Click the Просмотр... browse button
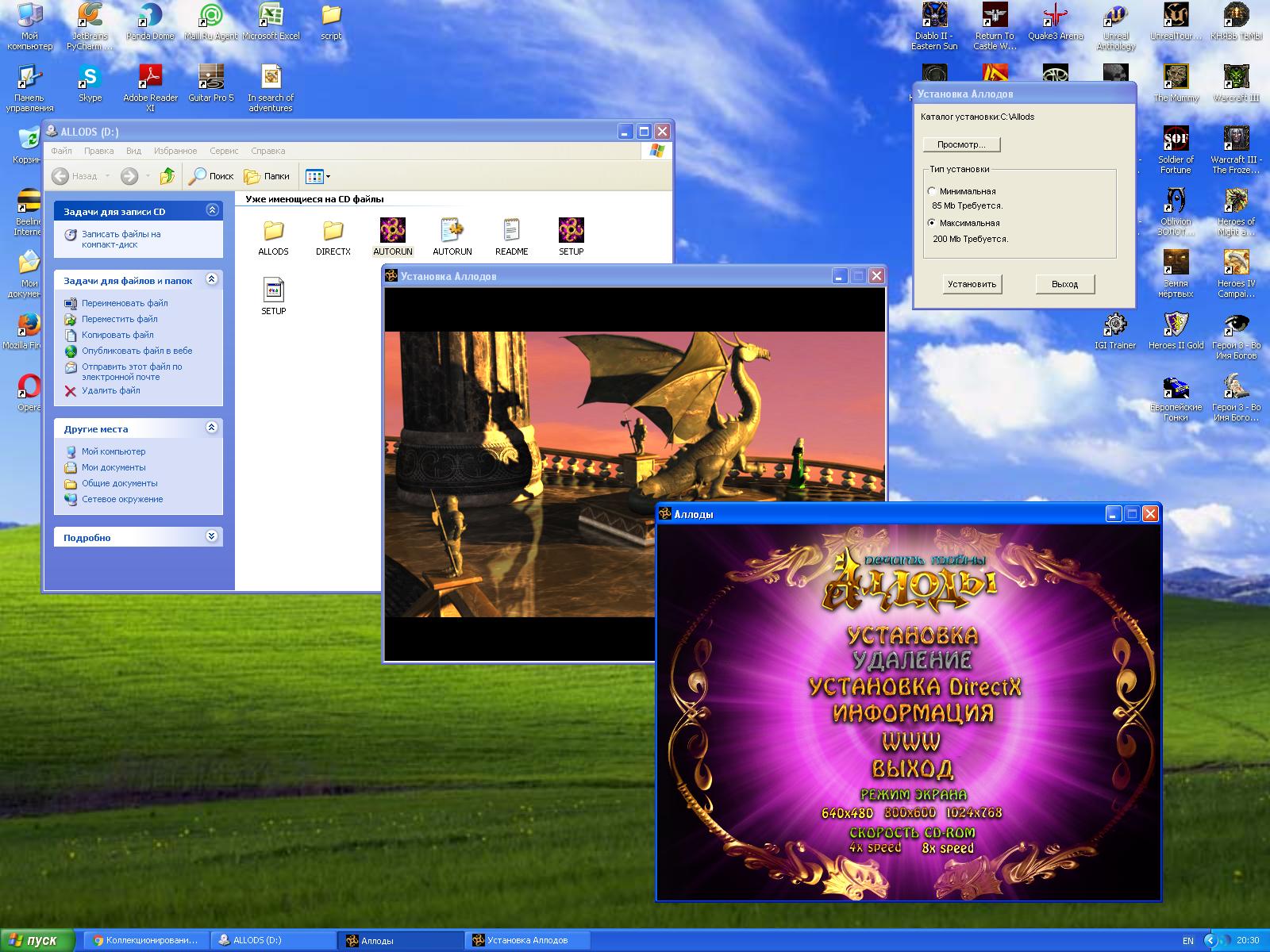The width and height of the screenshot is (1270, 952). (x=961, y=144)
